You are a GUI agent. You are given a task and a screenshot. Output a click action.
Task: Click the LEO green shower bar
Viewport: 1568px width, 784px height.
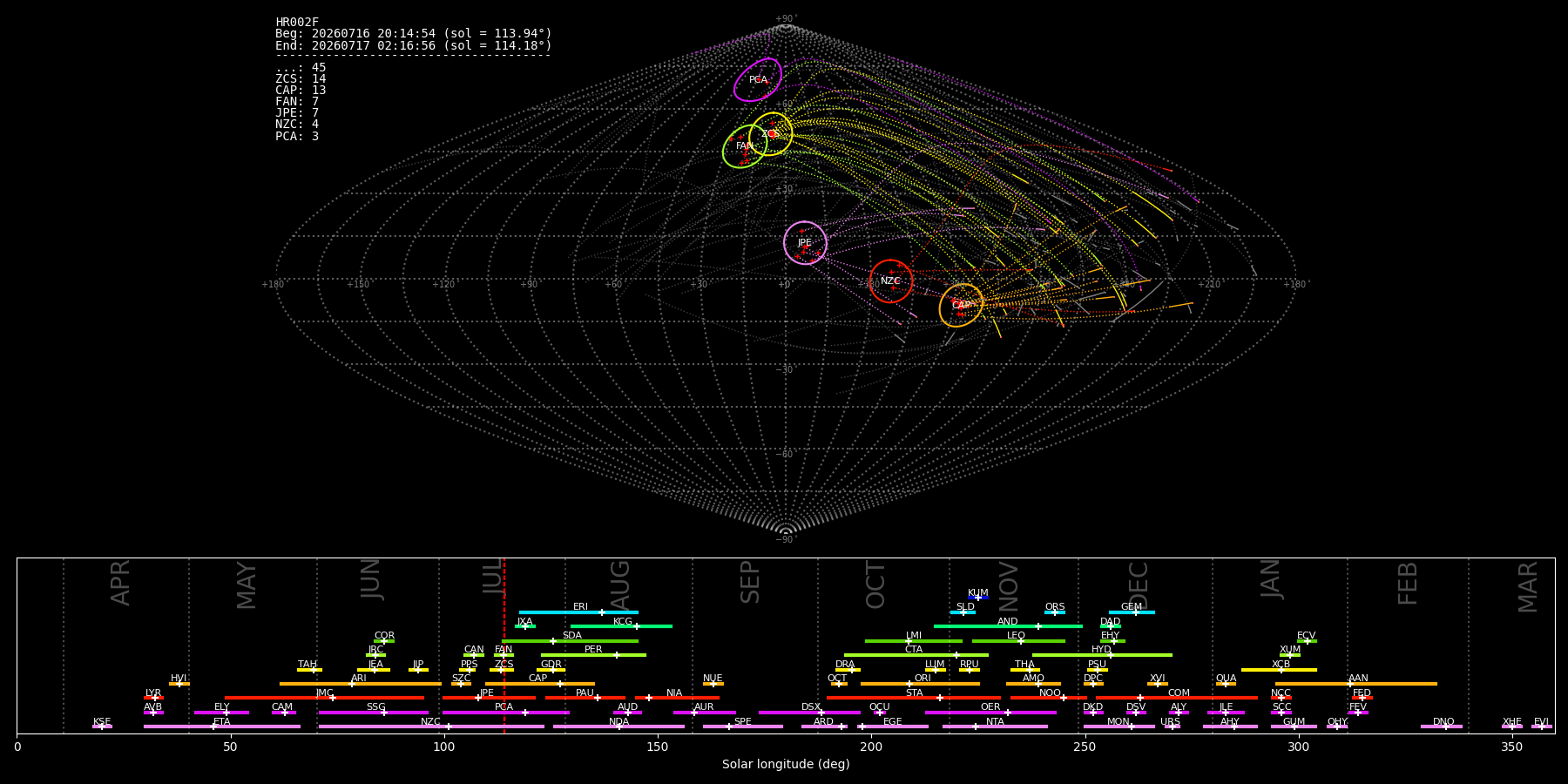pyautogui.click(x=1018, y=641)
